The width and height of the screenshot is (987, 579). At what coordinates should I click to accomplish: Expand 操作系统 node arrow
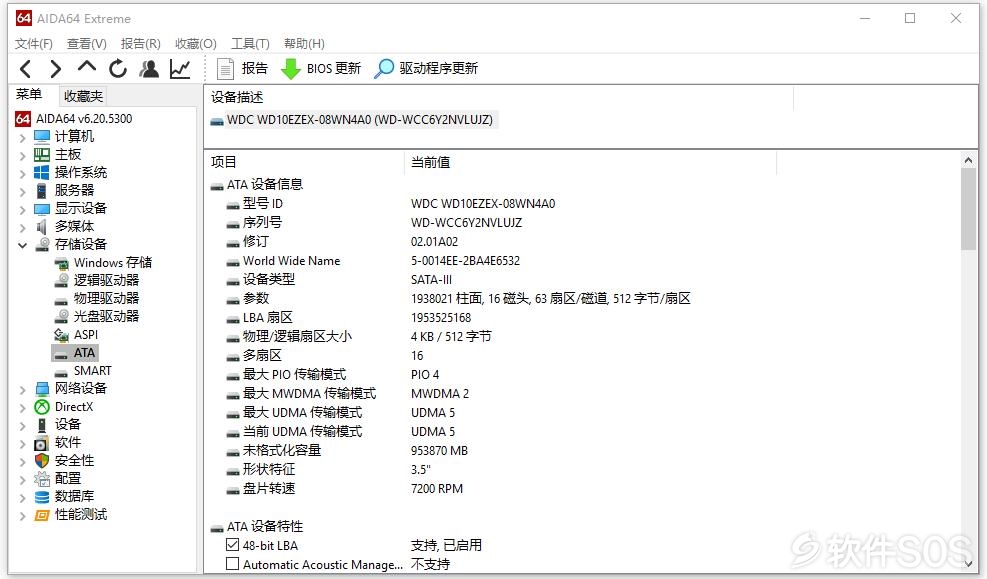pyautogui.click(x=23, y=173)
